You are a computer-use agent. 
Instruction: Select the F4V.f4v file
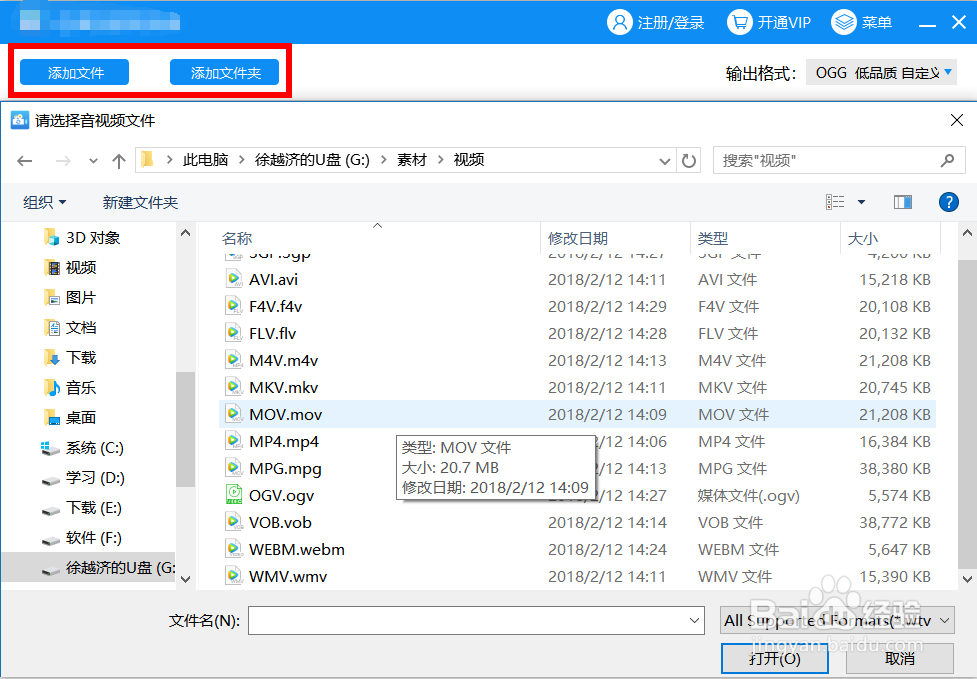coord(577,306)
